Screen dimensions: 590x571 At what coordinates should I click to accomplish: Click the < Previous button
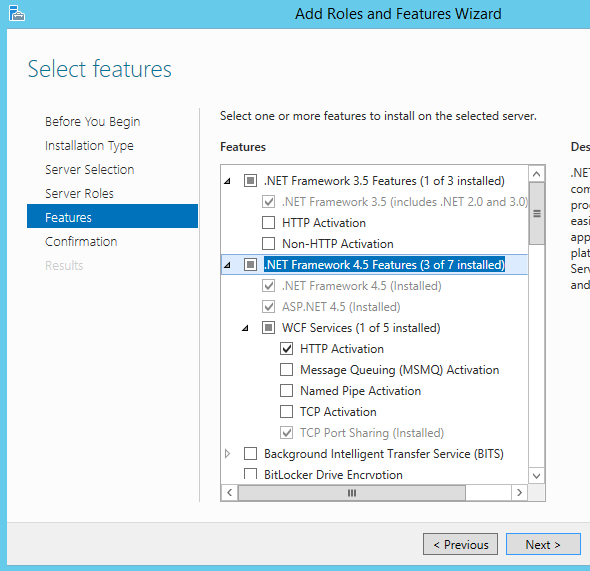click(x=460, y=544)
